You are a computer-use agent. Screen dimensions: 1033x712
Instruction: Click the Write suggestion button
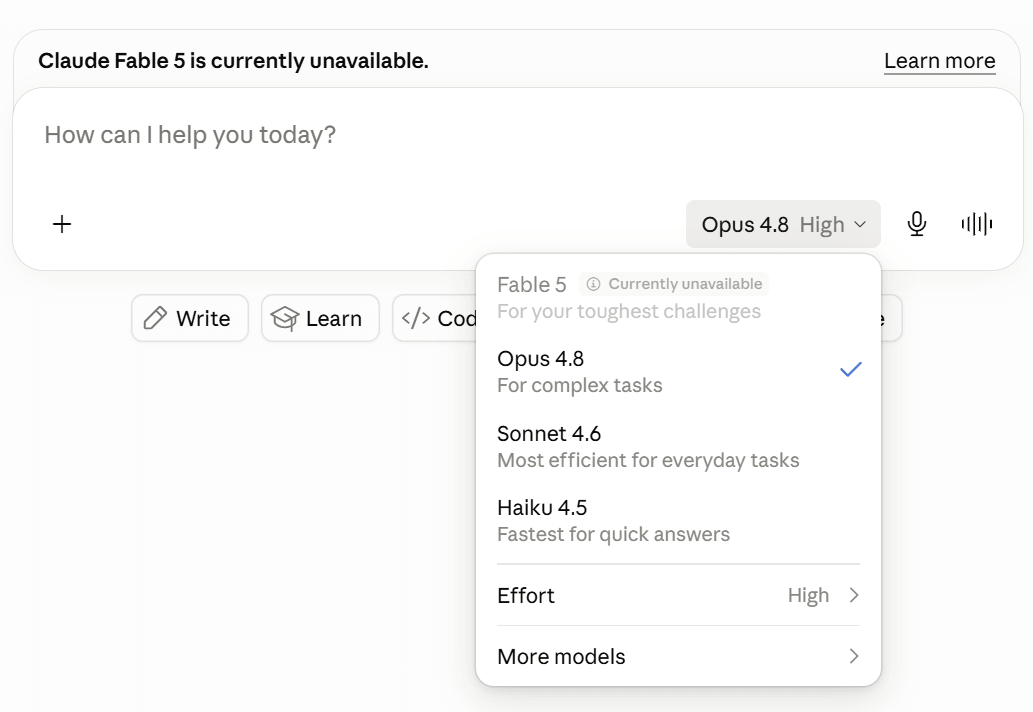(x=190, y=318)
